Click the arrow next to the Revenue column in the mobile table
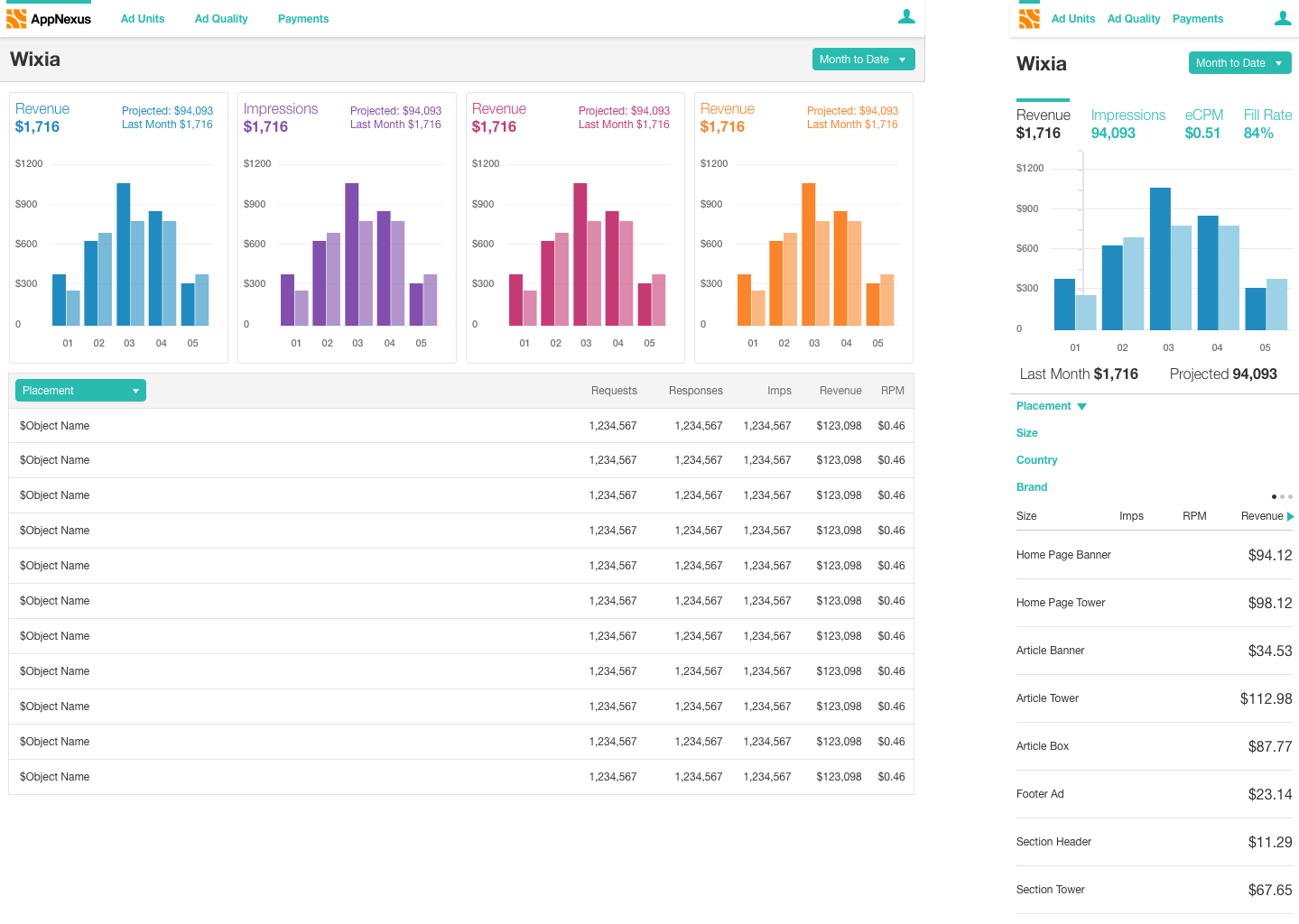Viewport: 1299px width, 924px height. click(1291, 516)
